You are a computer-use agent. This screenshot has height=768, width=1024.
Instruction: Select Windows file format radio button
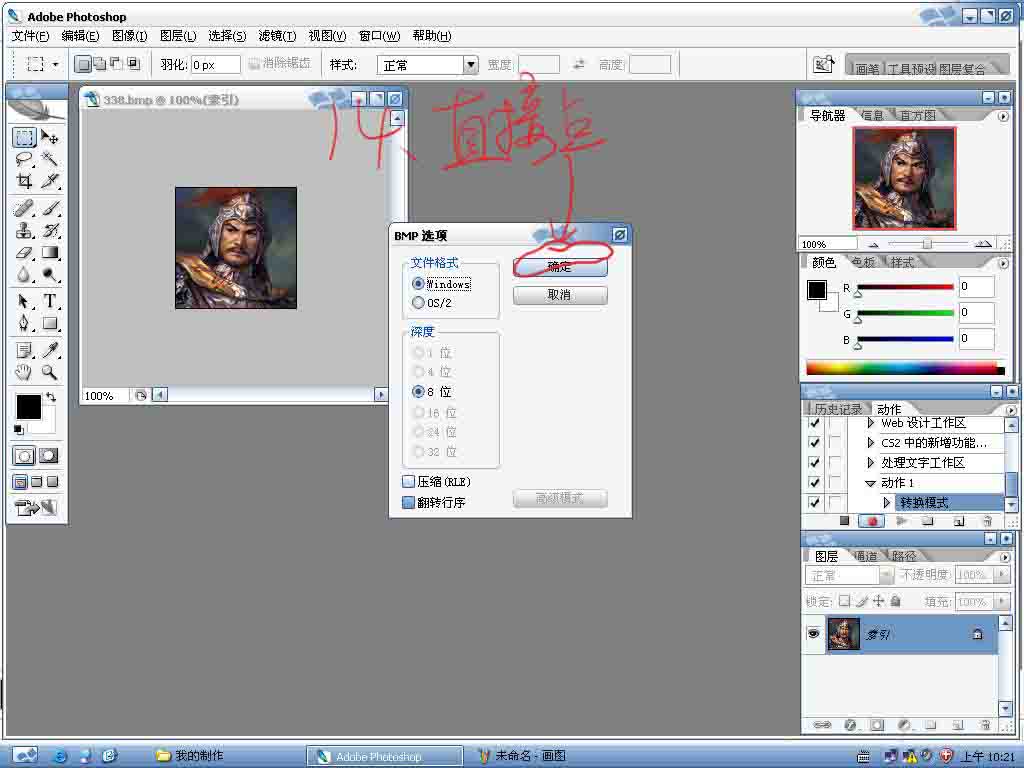pyautogui.click(x=418, y=284)
